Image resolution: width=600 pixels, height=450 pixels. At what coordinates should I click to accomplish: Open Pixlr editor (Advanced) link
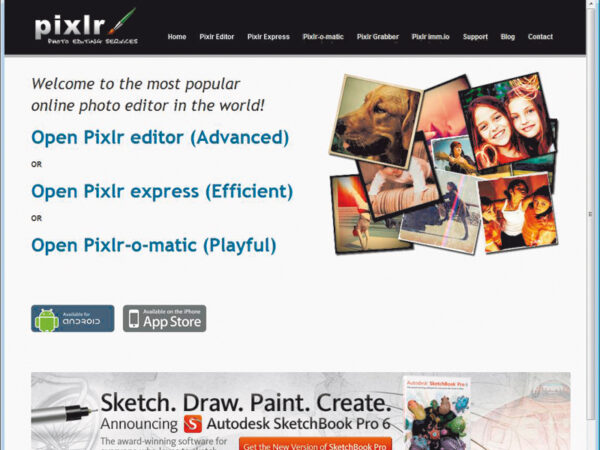click(160, 138)
